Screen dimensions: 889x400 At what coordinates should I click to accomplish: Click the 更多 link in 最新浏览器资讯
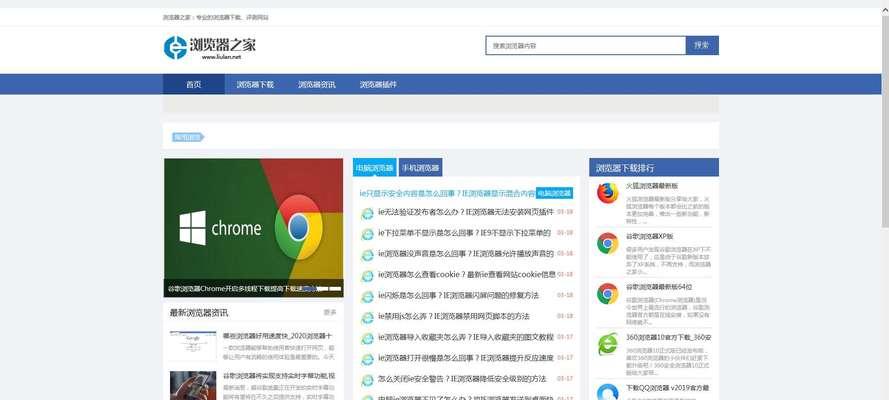[330, 312]
